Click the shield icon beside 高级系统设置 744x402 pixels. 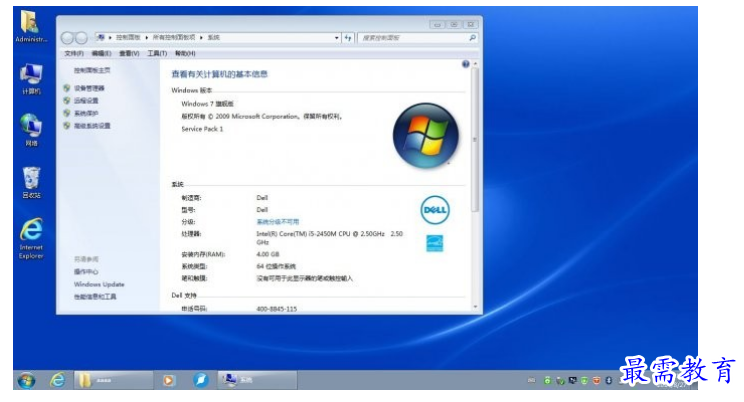67,126
